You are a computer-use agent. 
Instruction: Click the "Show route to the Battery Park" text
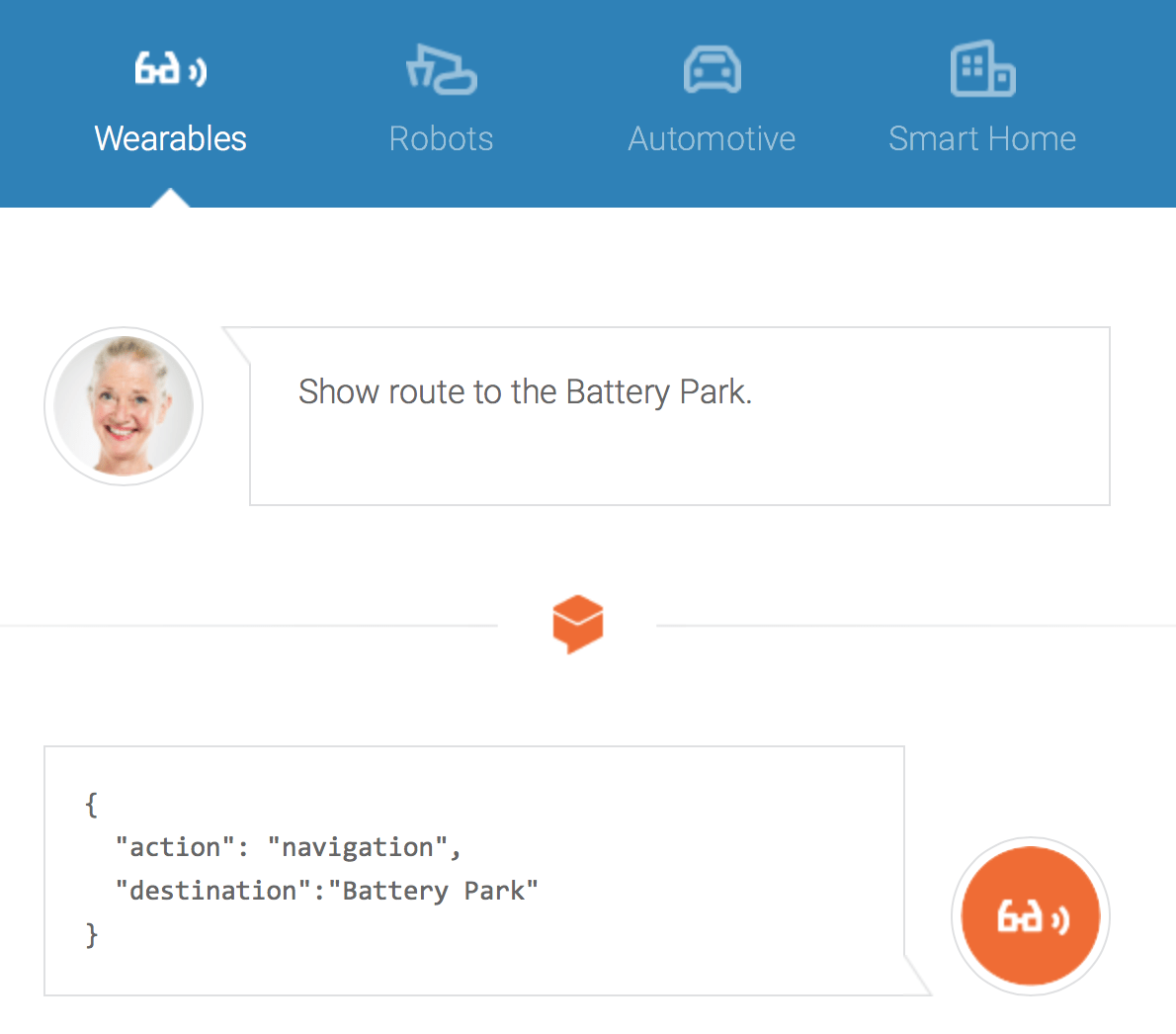[525, 392]
